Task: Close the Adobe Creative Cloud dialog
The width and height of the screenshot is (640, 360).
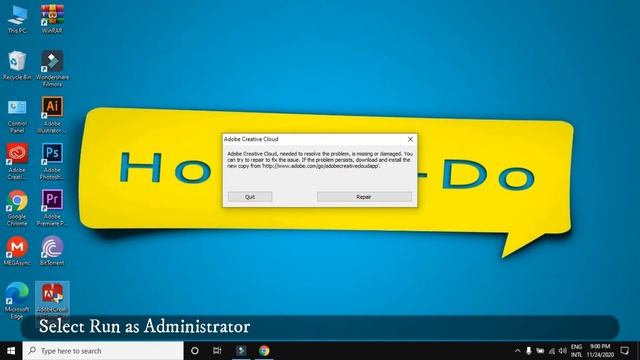Action: [x=410, y=139]
